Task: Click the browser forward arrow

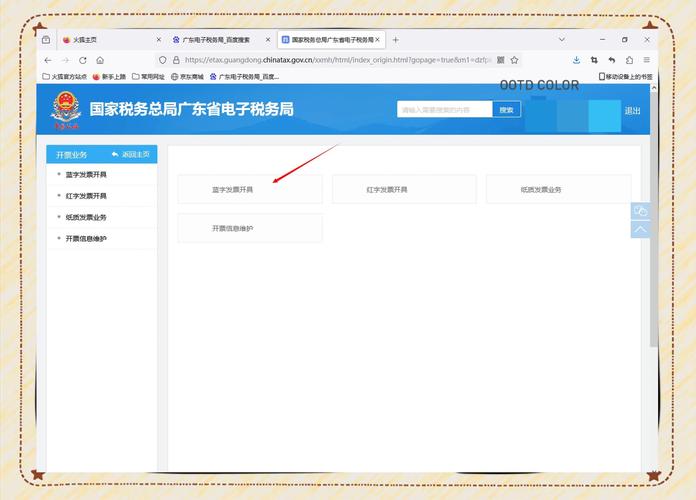Action: coord(66,60)
